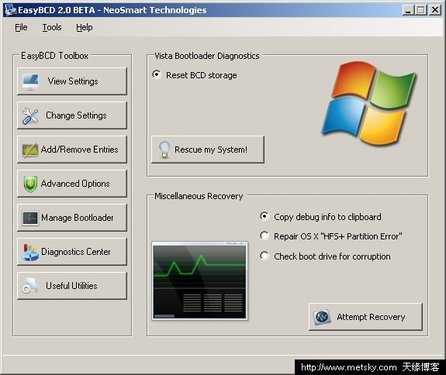Viewport: 446px width, 375px height.
Task: Click the Useful Utilities icon
Action: [30, 286]
